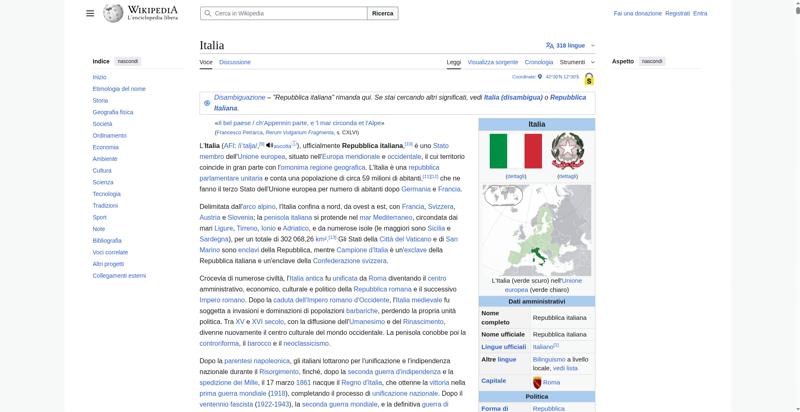Open the hamburger main menu

[90, 13]
